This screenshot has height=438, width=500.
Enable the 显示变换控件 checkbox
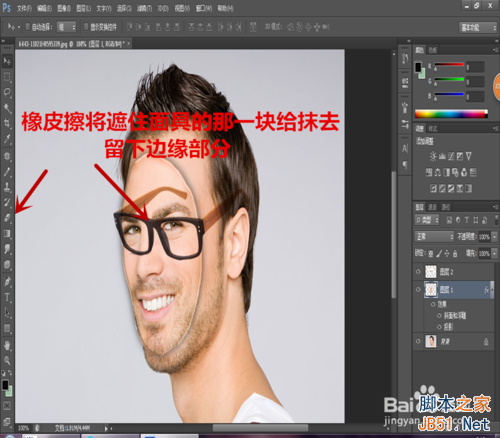pyautogui.click(x=86, y=27)
